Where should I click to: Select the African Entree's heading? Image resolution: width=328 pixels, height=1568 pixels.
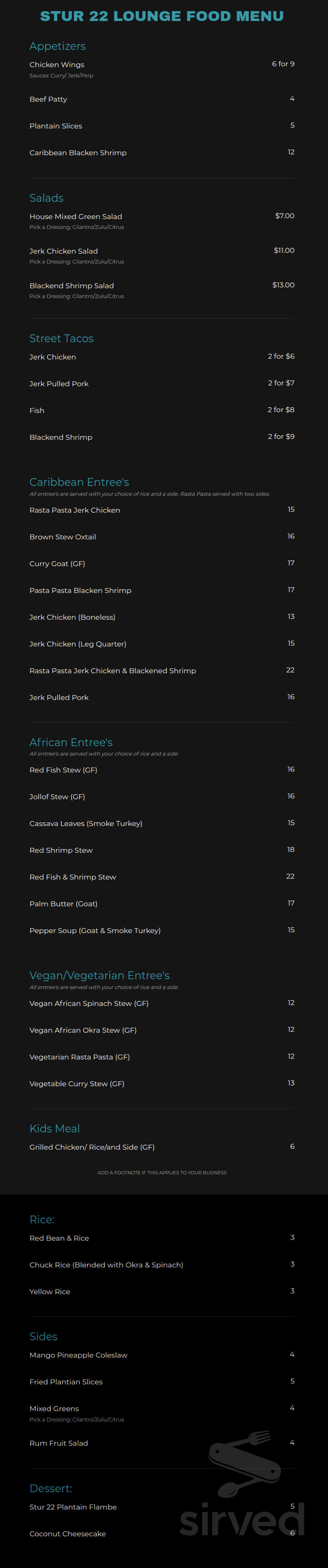[71, 742]
